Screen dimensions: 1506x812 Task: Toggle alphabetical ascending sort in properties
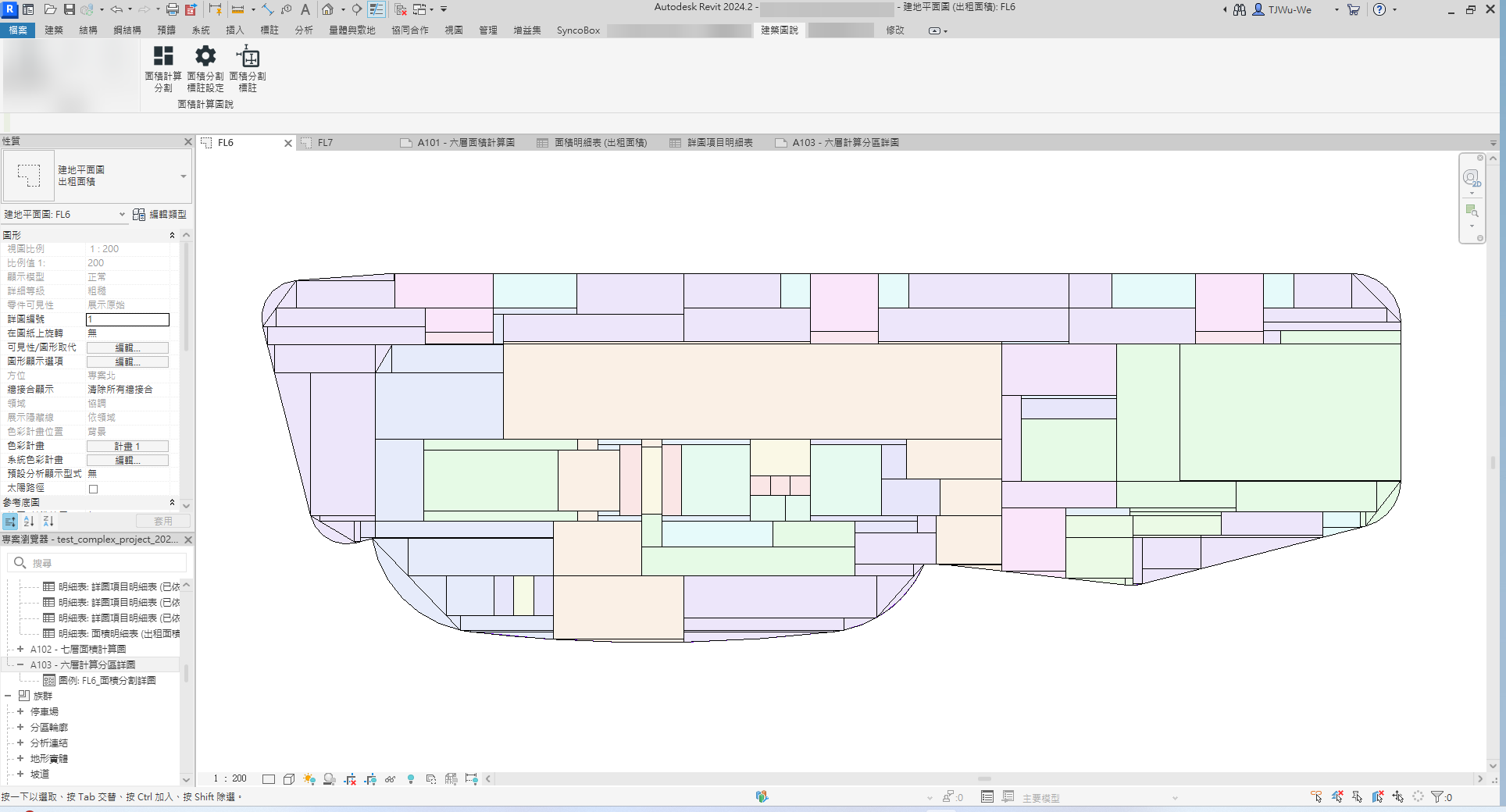coord(29,522)
